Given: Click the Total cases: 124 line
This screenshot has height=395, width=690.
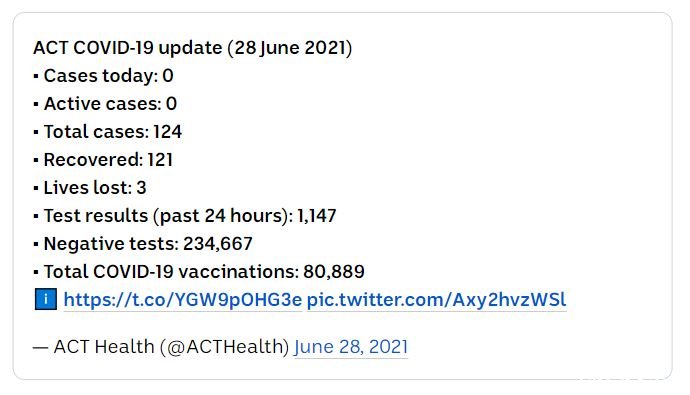Looking at the screenshot, I should pyautogui.click(x=108, y=132).
